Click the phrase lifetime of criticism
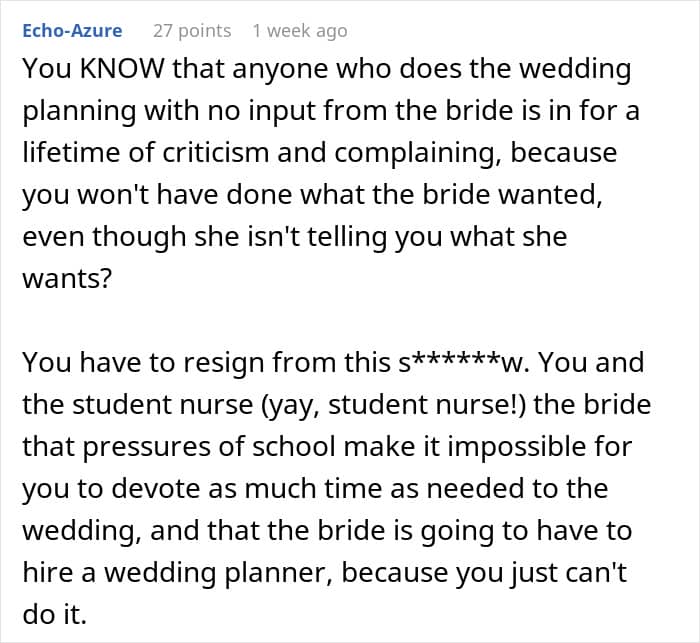 pos(146,152)
